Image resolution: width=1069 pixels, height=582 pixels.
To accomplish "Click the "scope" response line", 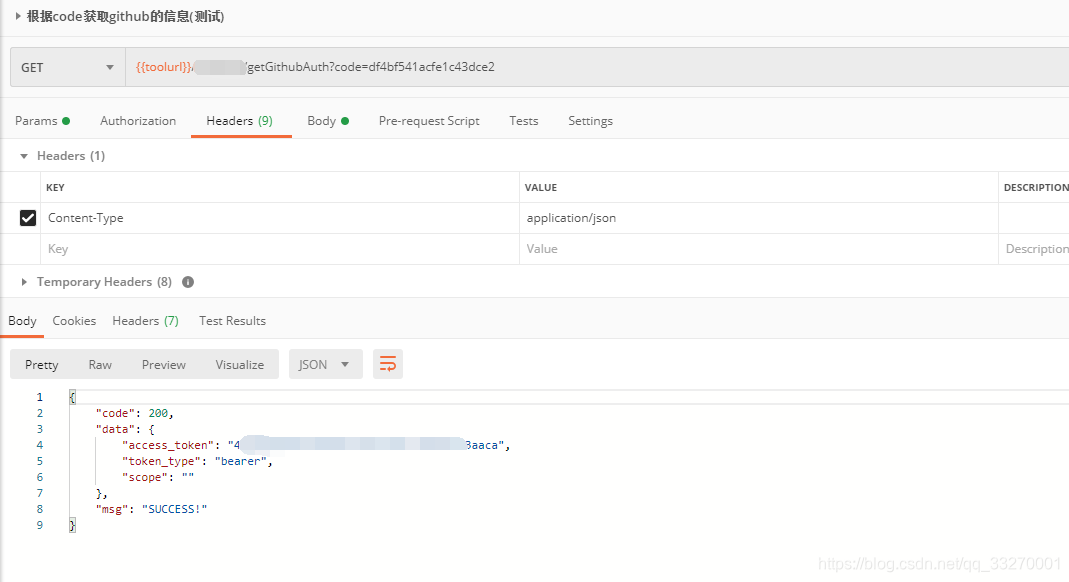I will [158, 477].
